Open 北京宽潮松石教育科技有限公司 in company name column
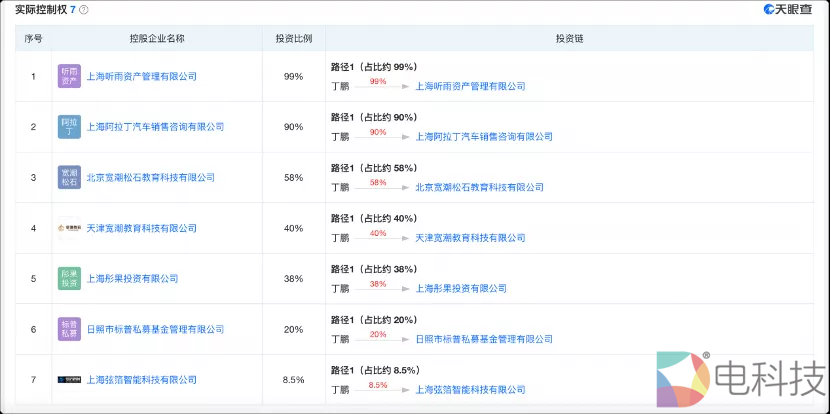 pos(151,177)
